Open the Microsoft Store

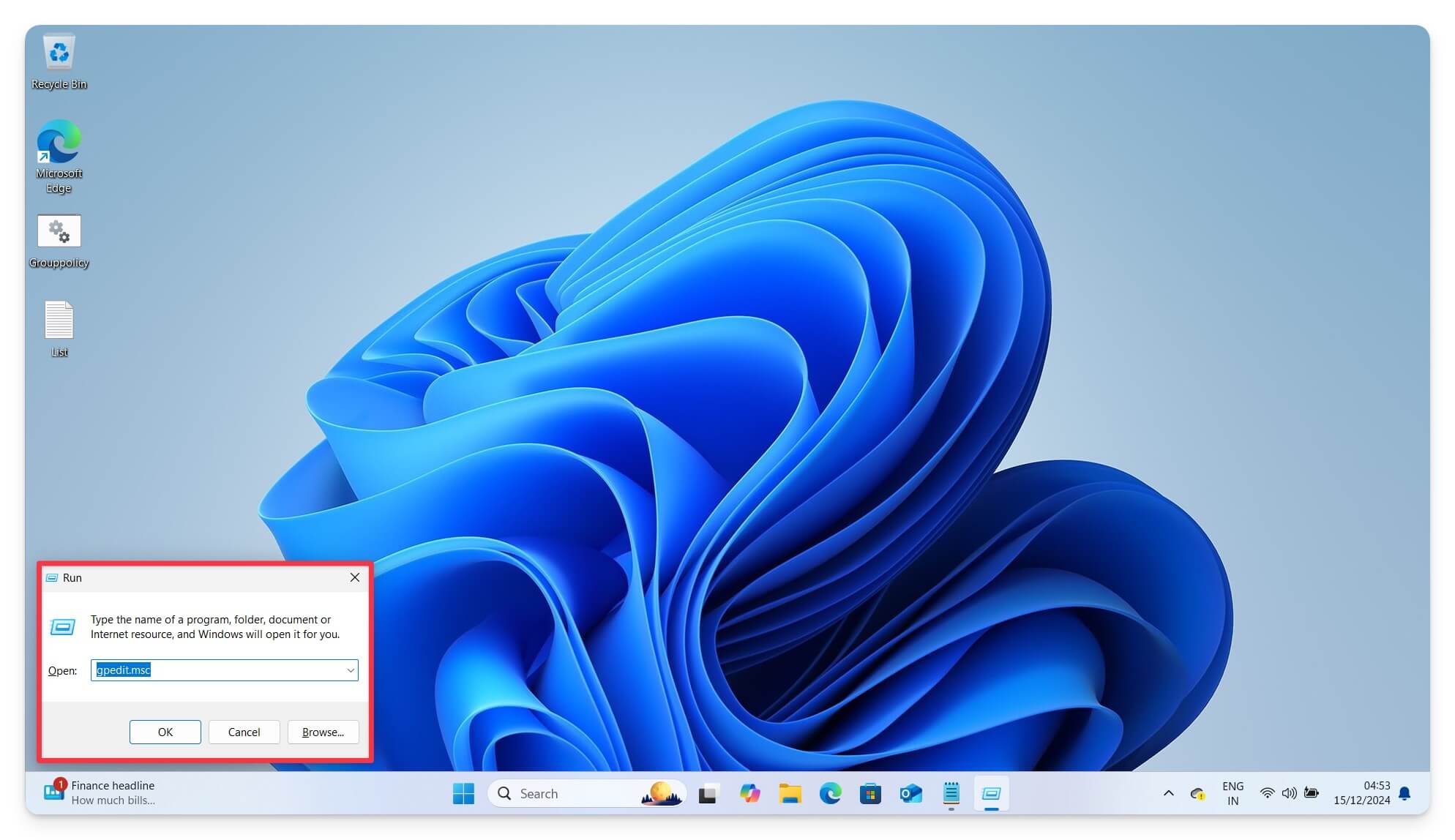pyautogui.click(x=870, y=793)
